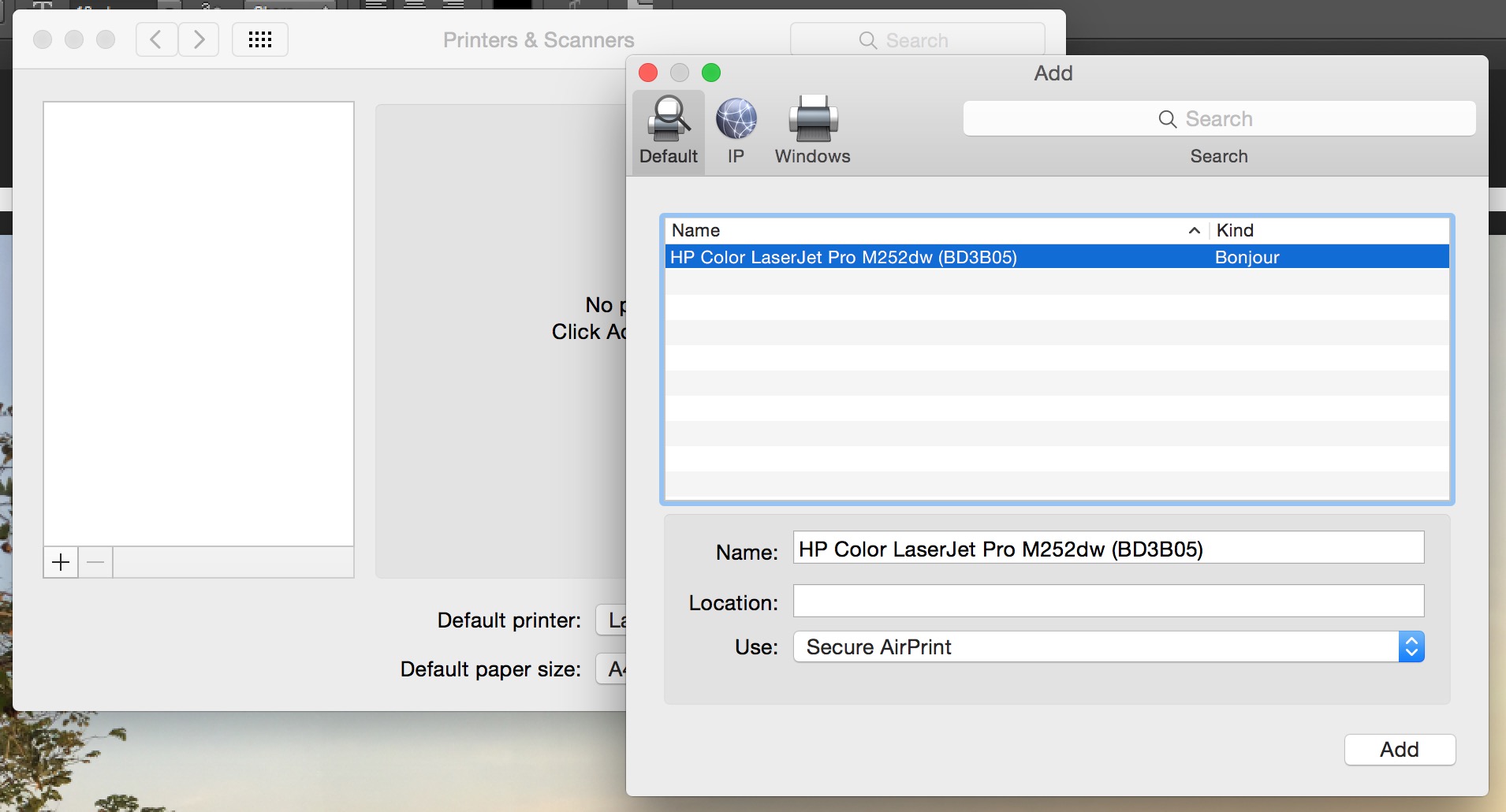This screenshot has height=812, width=1506.
Task: Focus the Location text field
Action: tap(1108, 601)
